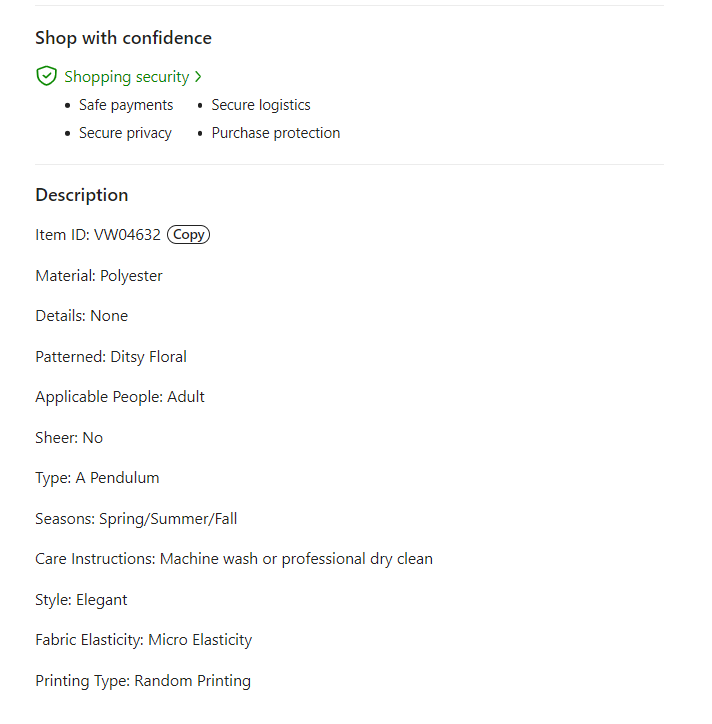Viewport: 712px width, 724px height.
Task: Expand the chevron beside Shopping security
Action: (199, 77)
